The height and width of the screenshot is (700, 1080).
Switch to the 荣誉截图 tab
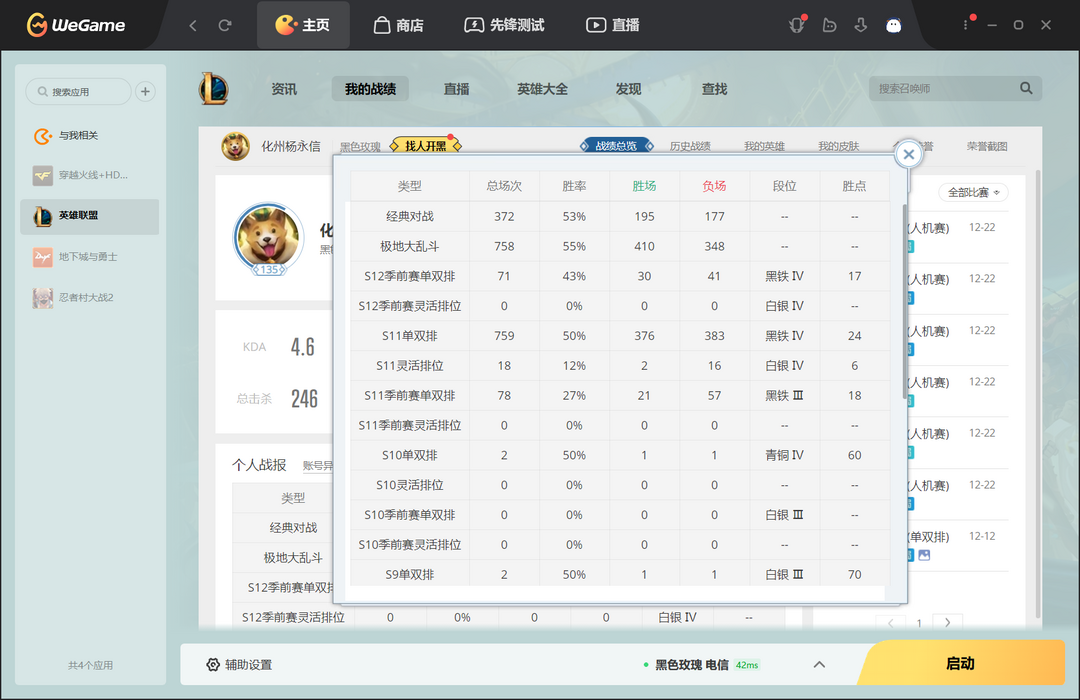click(987, 146)
